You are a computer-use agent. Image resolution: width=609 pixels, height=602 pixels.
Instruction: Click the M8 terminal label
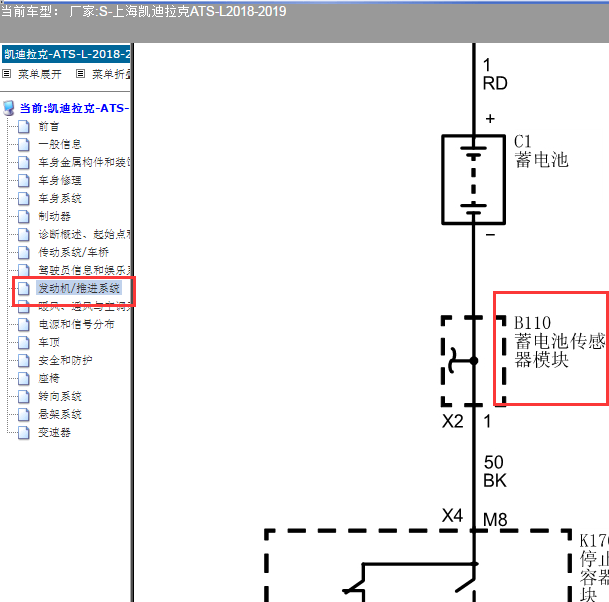495,520
